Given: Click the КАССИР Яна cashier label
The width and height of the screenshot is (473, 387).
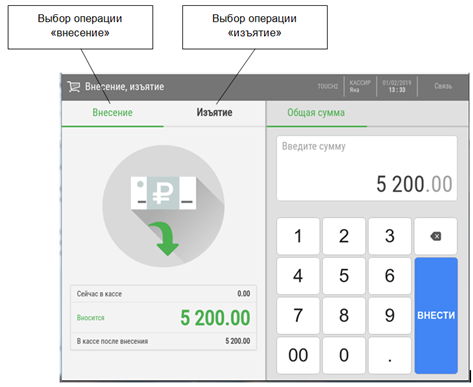Looking at the screenshot, I should pos(360,86).
